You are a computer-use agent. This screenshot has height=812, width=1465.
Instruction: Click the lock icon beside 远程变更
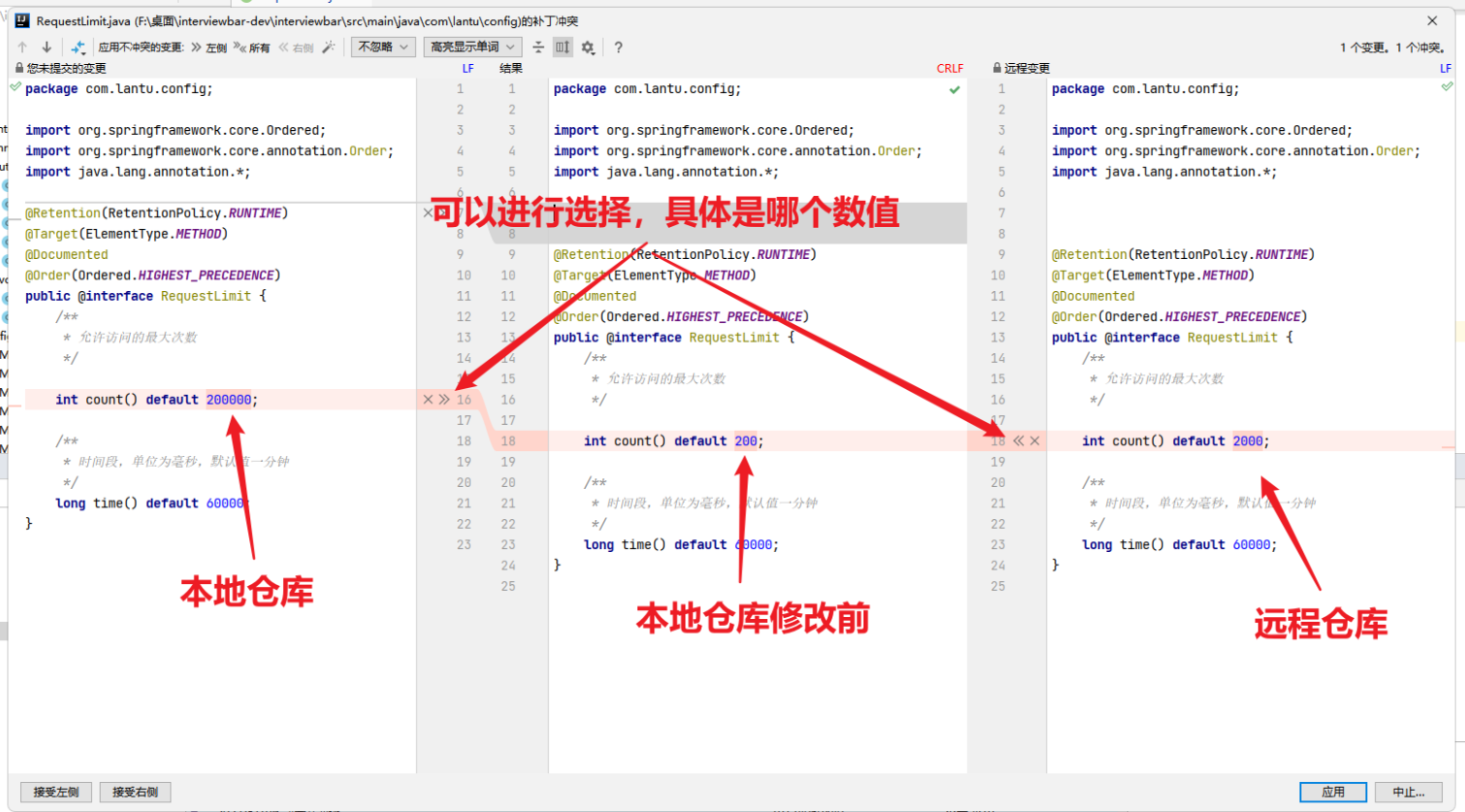point(997,68)
